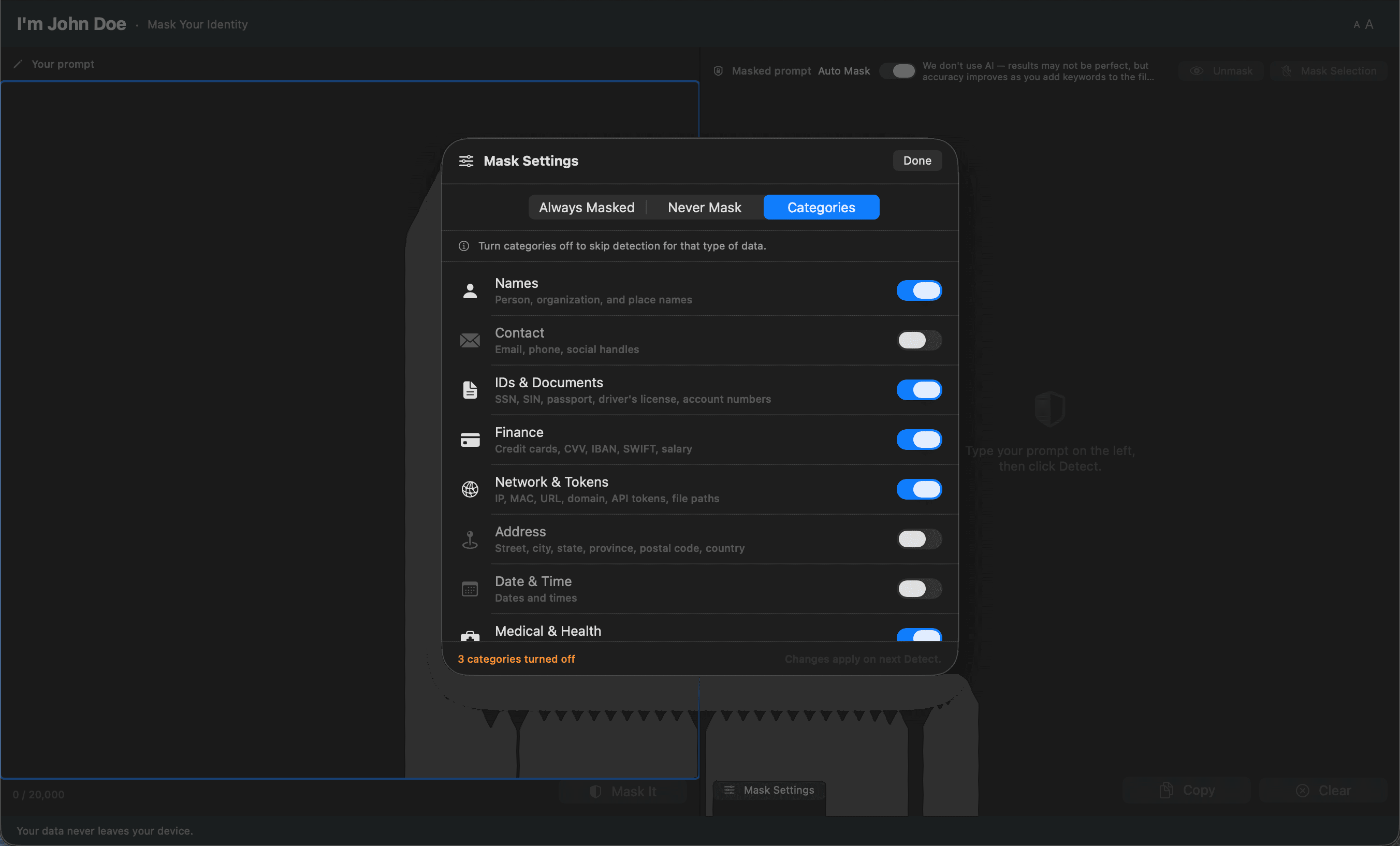1400x846 pixels.
Task: Disable the Names category
Action: tap(918, 290)
